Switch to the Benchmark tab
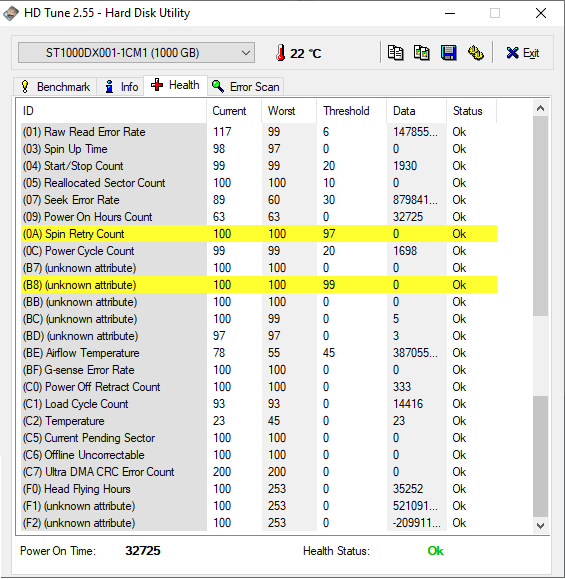Screen dimensions: 565x579 click(x=55, y=87)
